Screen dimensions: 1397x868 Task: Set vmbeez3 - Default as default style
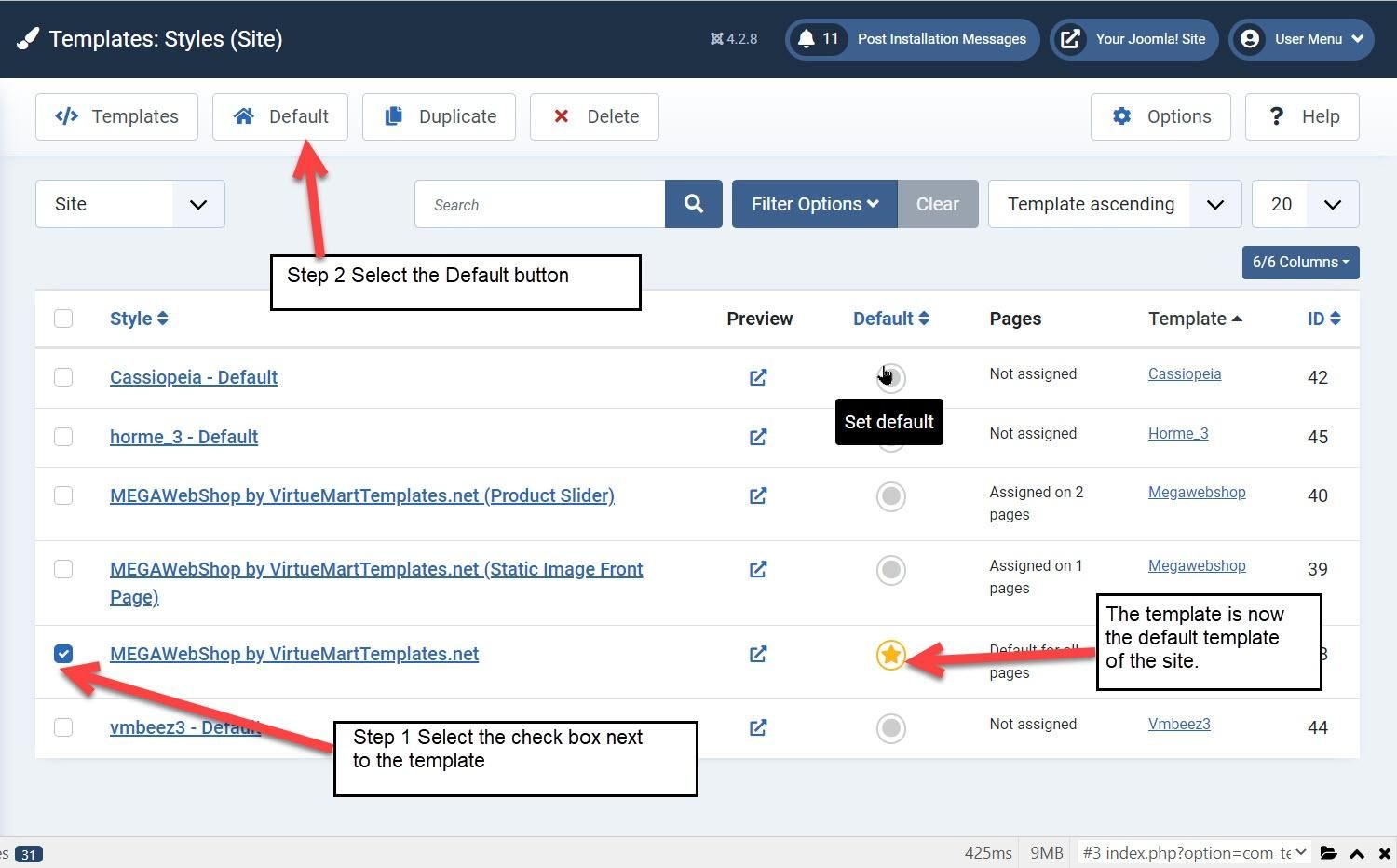click(891, 728)
